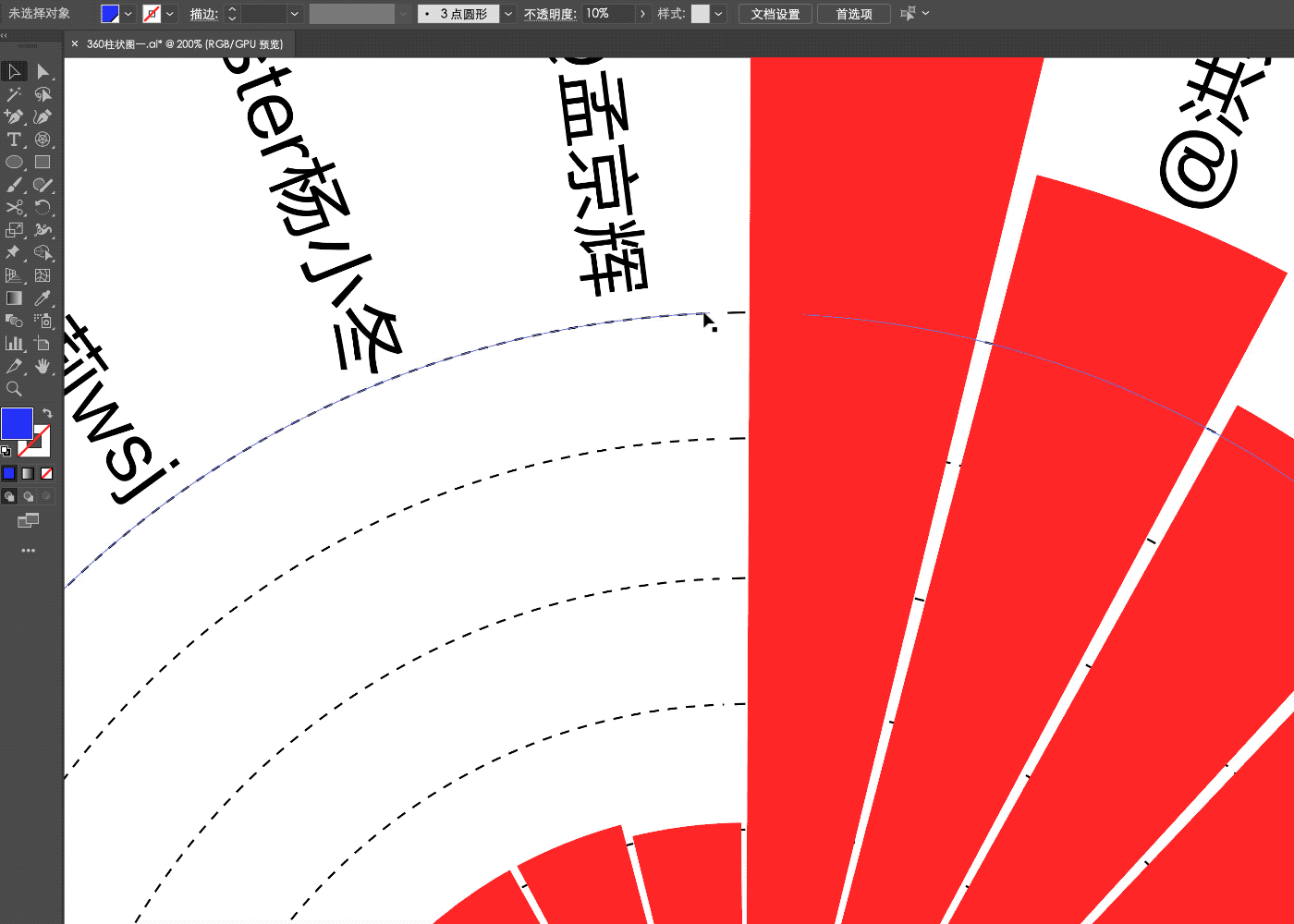Click the 3 点圆形 brush definition

coord(458,14)
